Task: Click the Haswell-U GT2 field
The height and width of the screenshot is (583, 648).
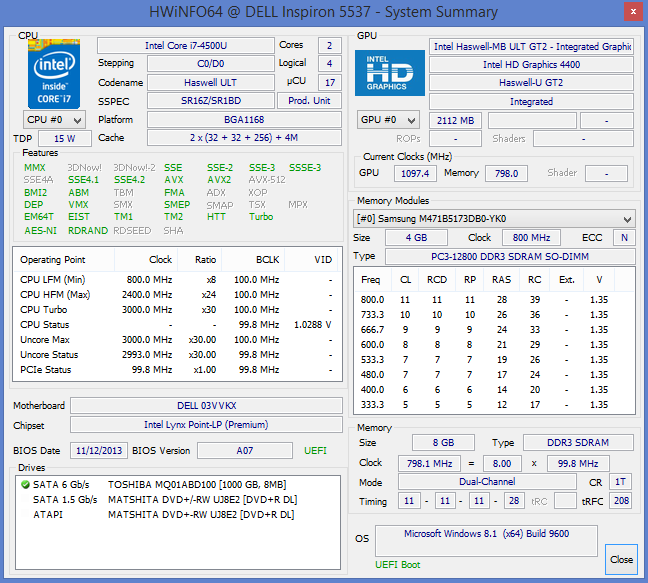Action: click(x=531, y=83)
